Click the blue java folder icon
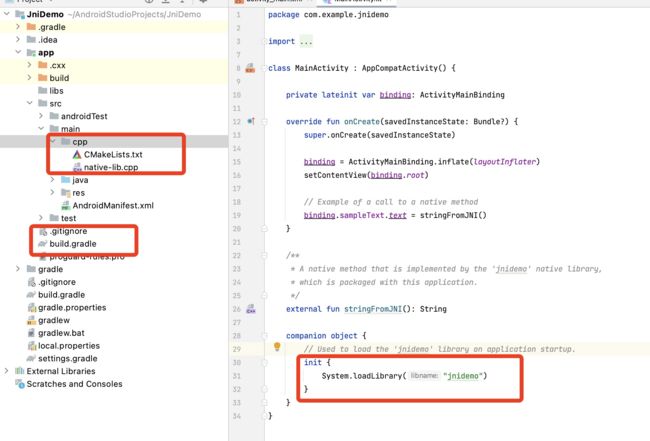 point(65,180)
